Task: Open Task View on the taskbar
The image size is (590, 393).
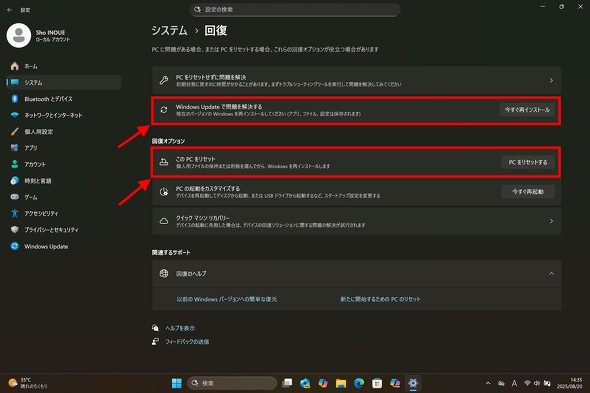Action: pos(287,383)
